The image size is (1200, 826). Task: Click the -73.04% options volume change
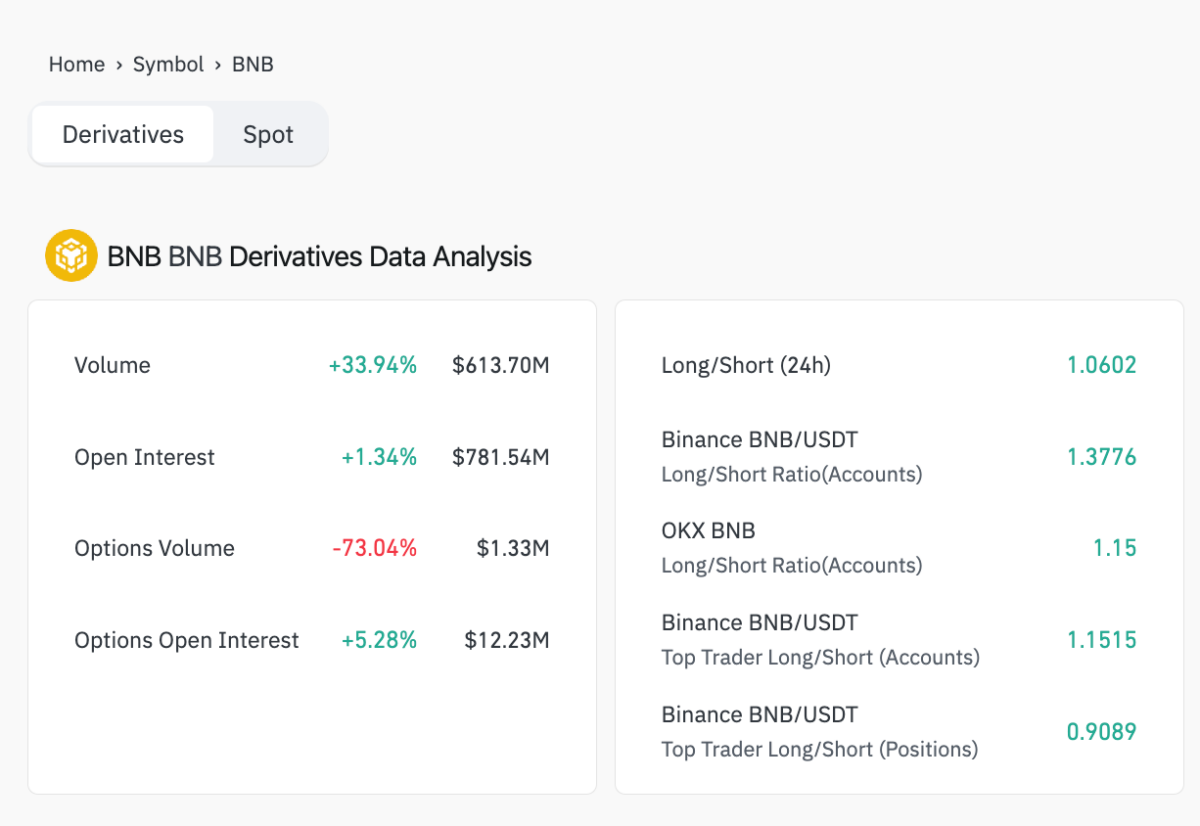click(x=374, y=548)
